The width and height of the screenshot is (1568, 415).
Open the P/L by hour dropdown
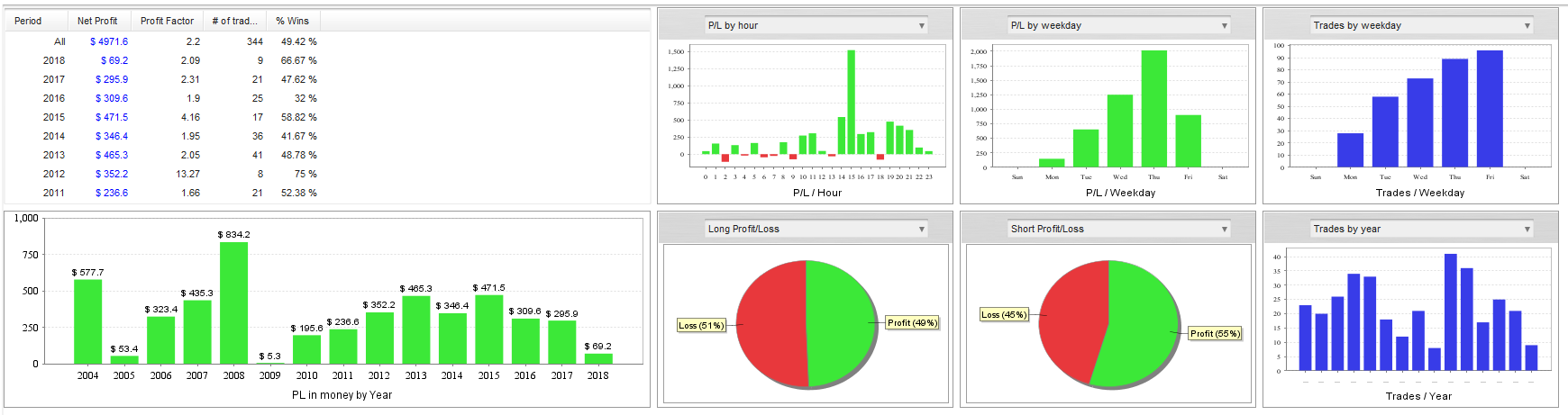coord(816,25)
